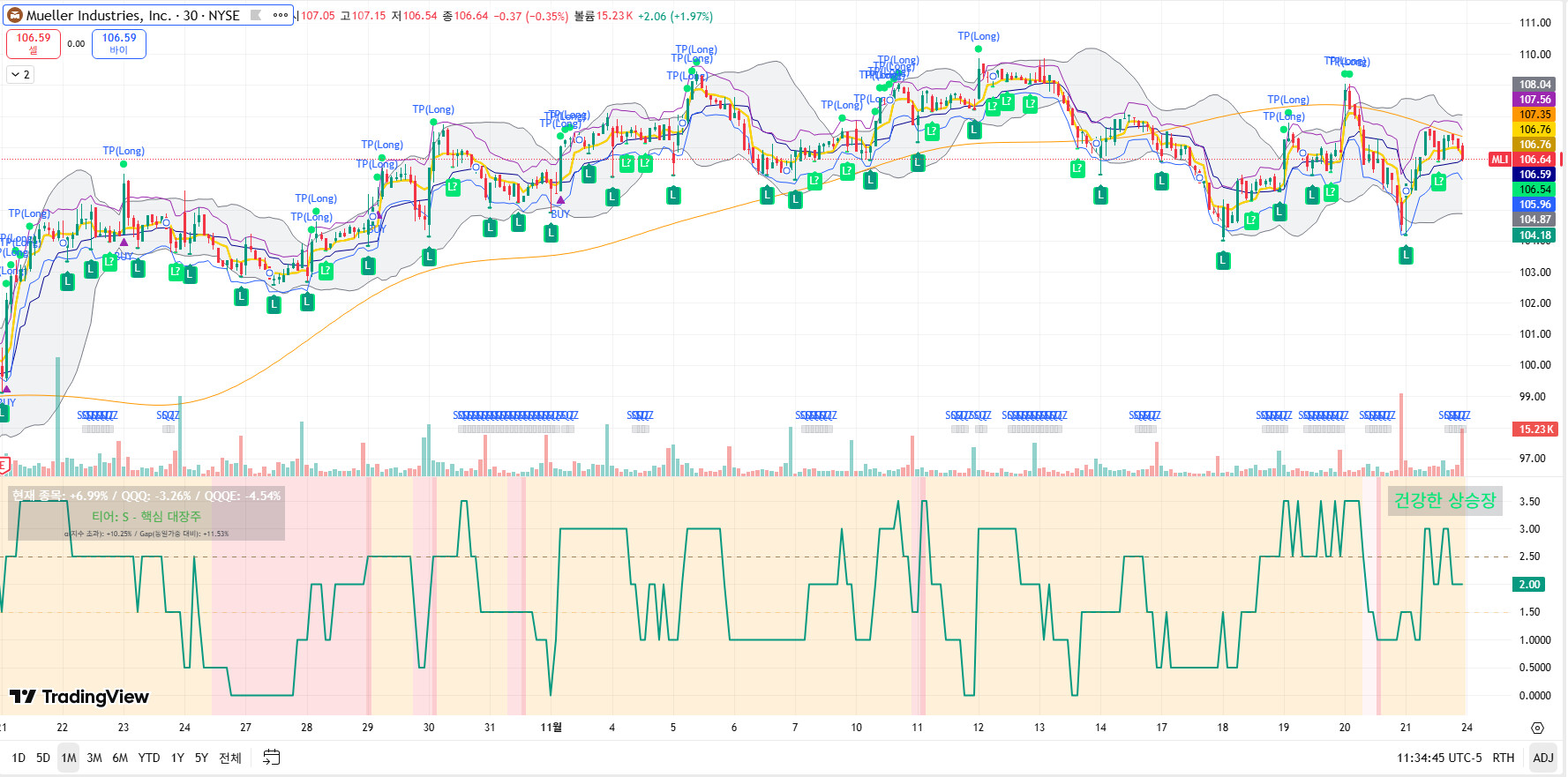1568x777 pixels.
Task: Click the 0.00 spread value
Action: [x=77, y=43]
